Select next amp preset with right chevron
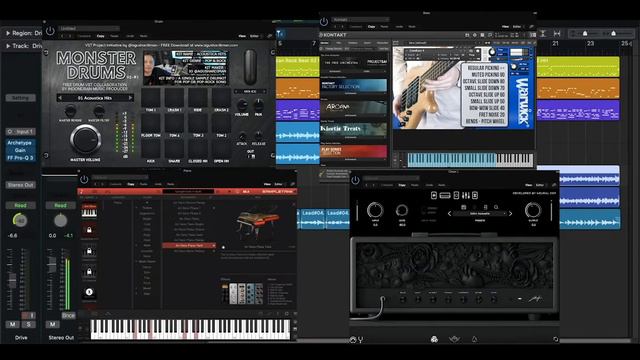 click(510, 213)
